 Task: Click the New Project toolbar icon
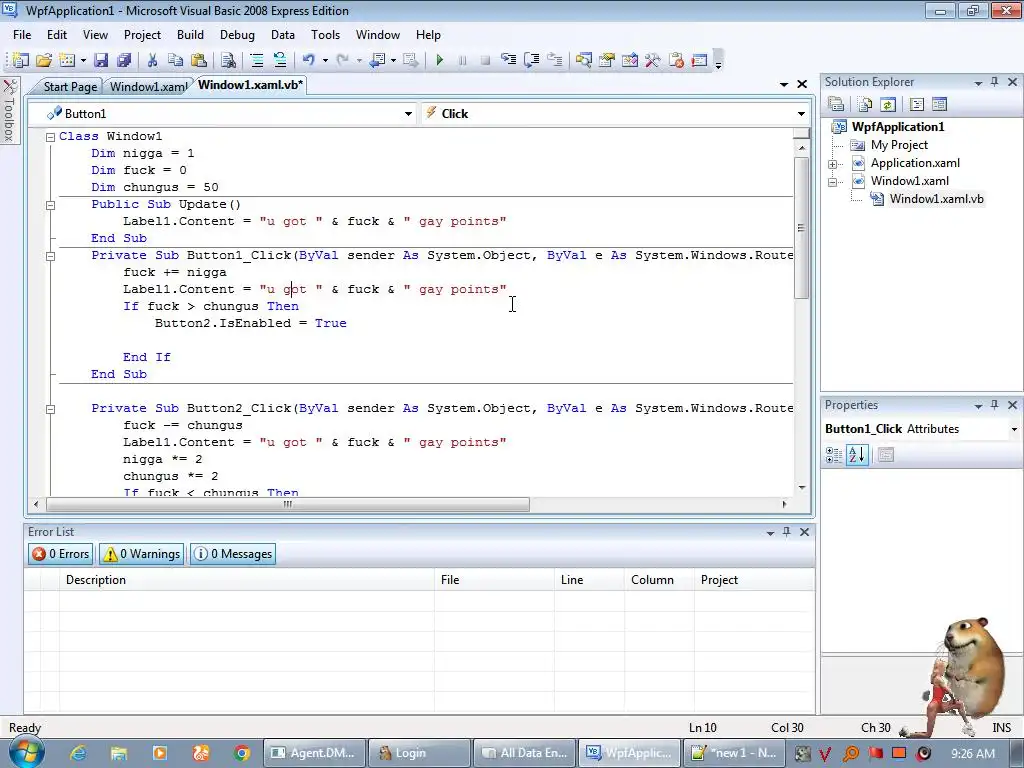point(20,61)
